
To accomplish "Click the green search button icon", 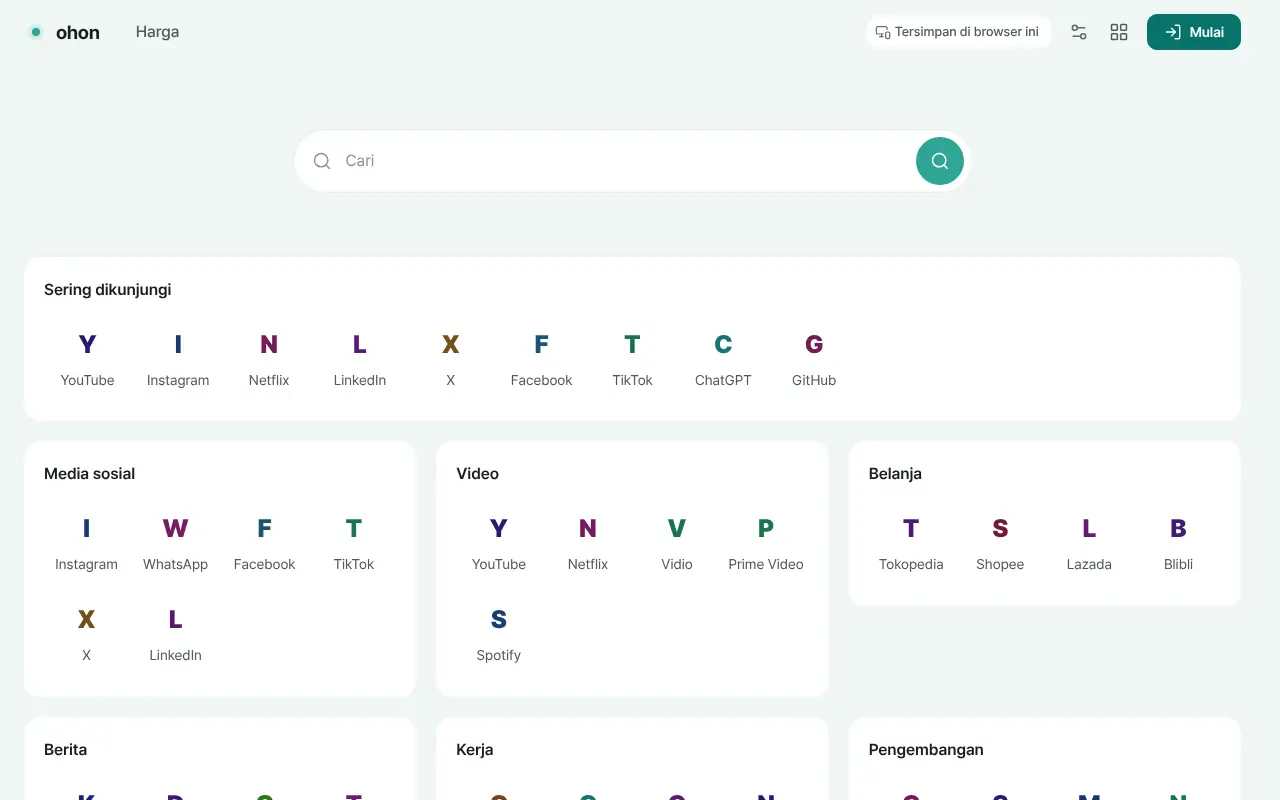I will (x=940, y=161).
